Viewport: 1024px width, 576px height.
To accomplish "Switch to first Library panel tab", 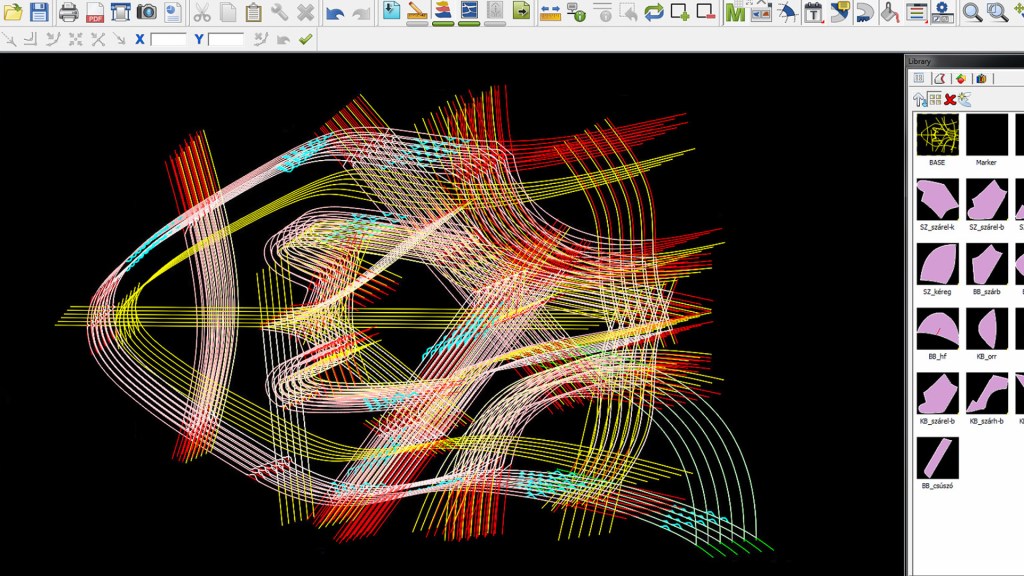I will (919, 78).
